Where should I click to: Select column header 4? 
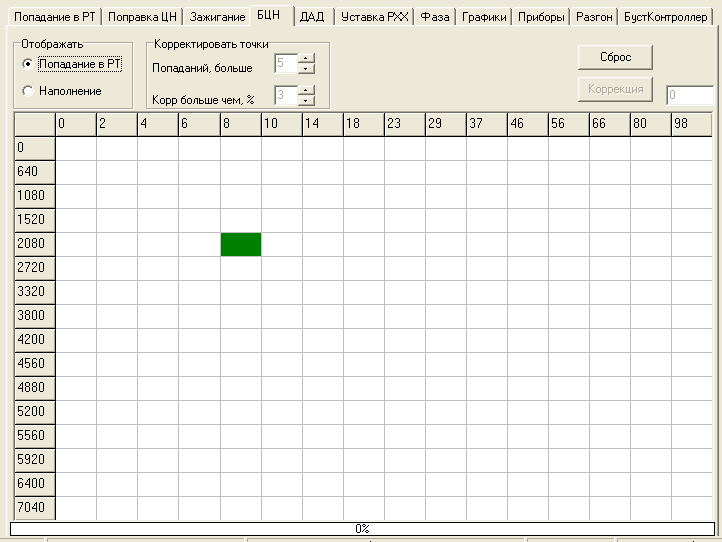click(x=158, y=124)
